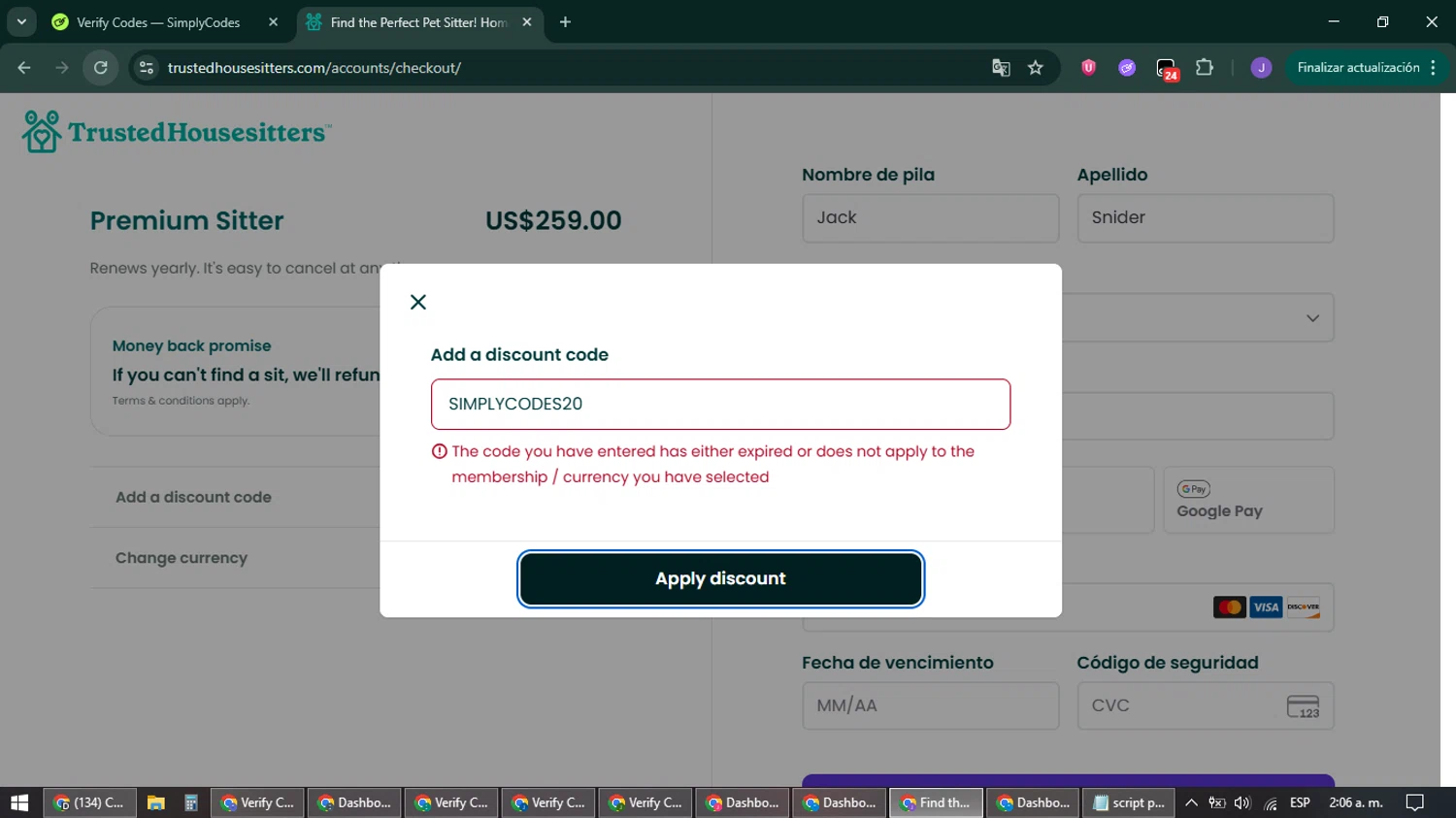Viewport: 1456px width, 818px height.
Task: Click the CVC card hint icon
Action: [x=1303, y=706]
